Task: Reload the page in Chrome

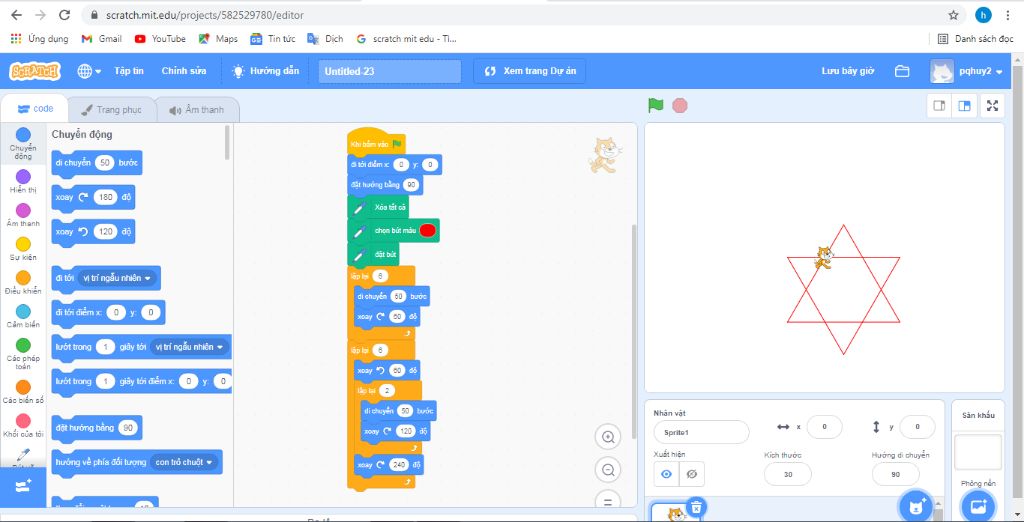Action: 64,14
